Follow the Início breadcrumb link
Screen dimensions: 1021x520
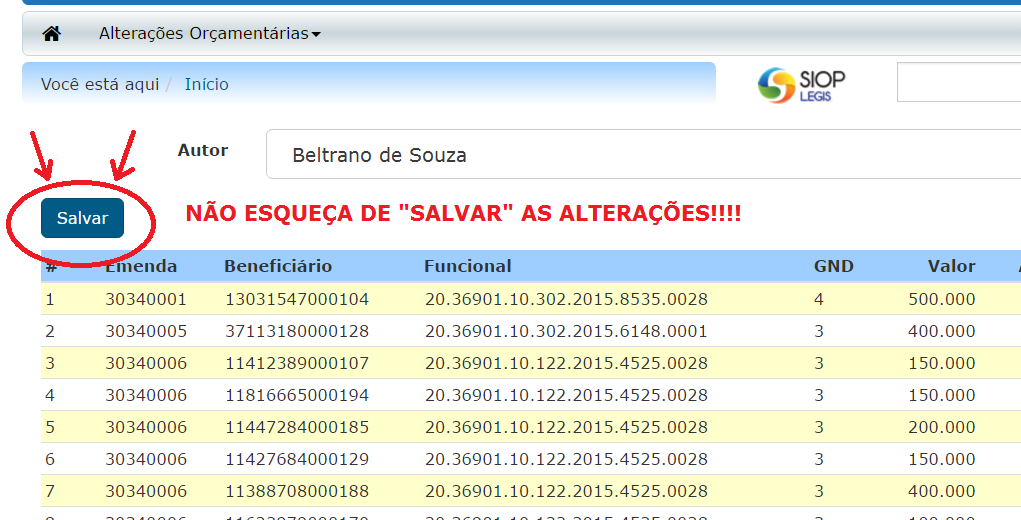tap(206, 85)
